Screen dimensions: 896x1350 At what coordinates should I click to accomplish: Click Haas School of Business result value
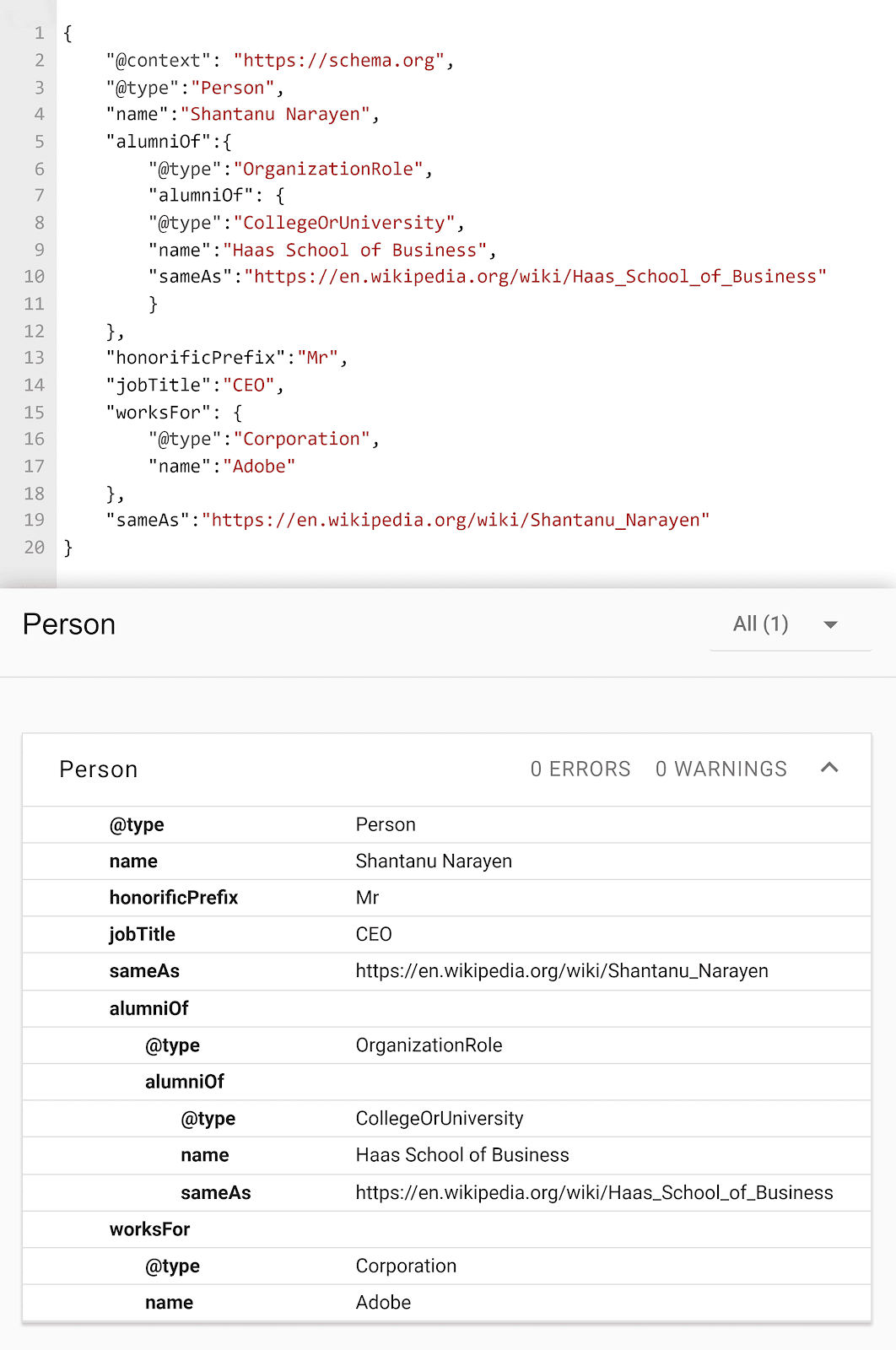pyautogui.click(x=462, y=1155)
